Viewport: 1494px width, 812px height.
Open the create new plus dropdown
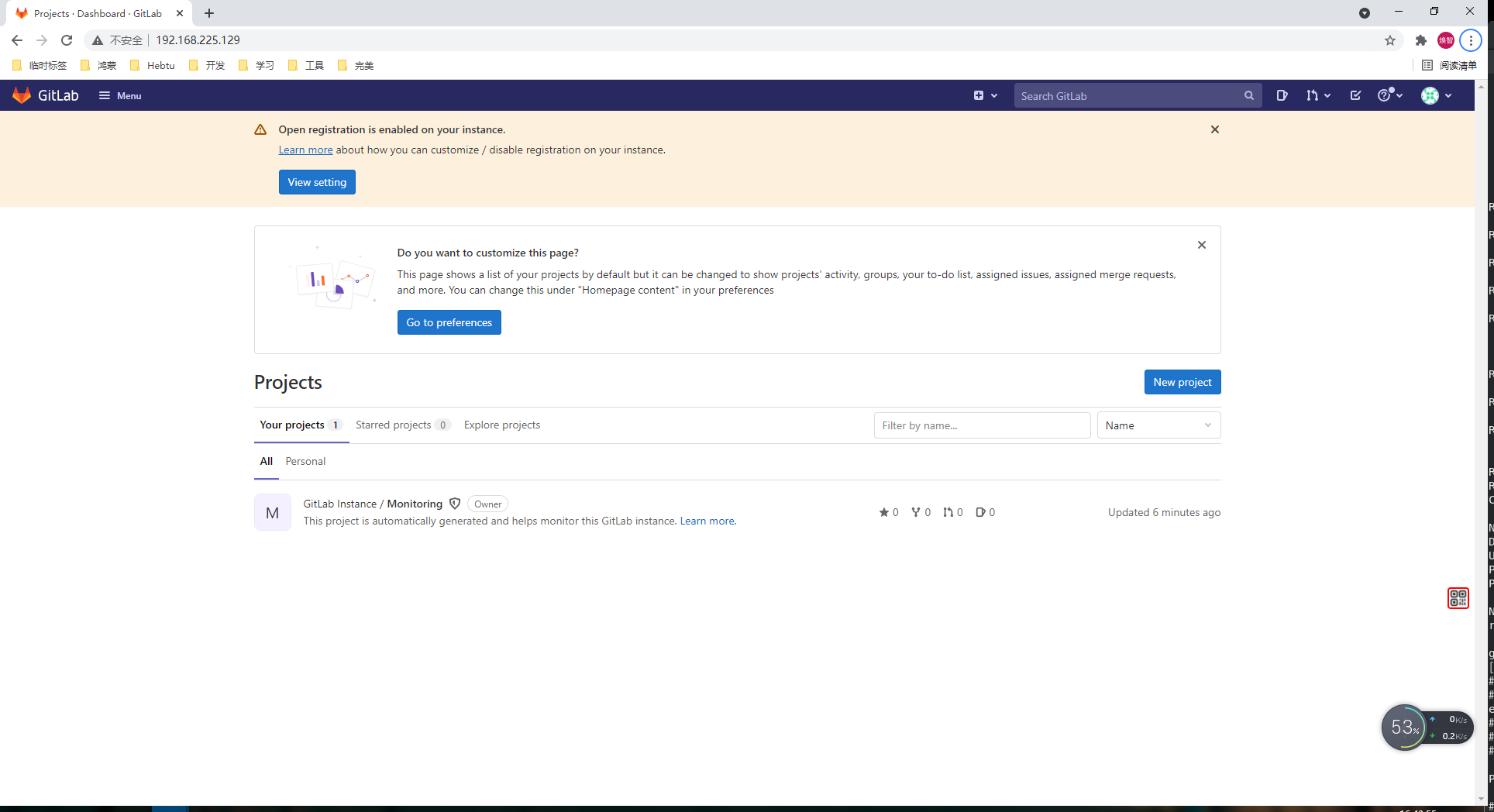(x=985, y=95)
